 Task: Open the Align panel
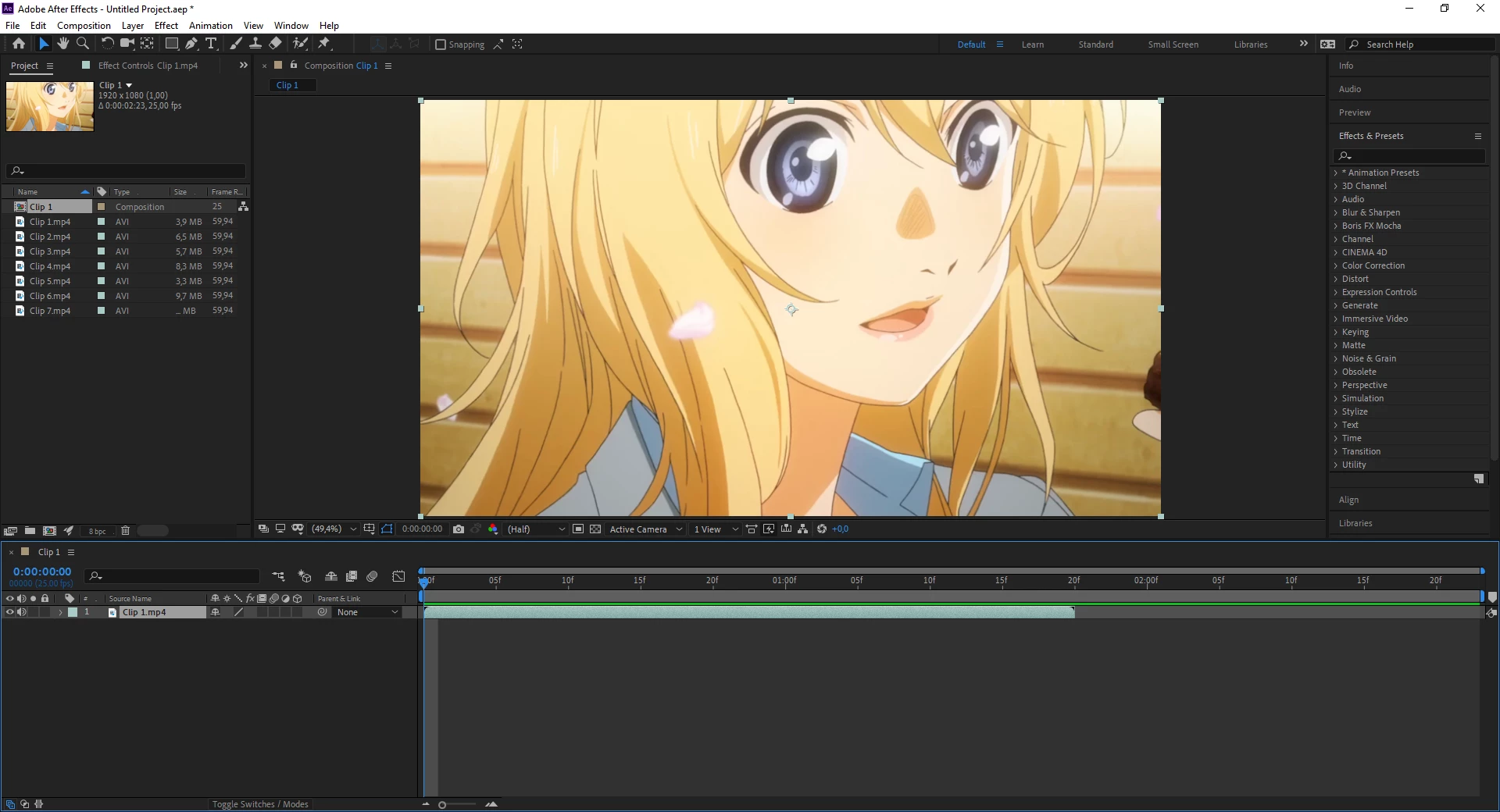tap(1348, 500)
